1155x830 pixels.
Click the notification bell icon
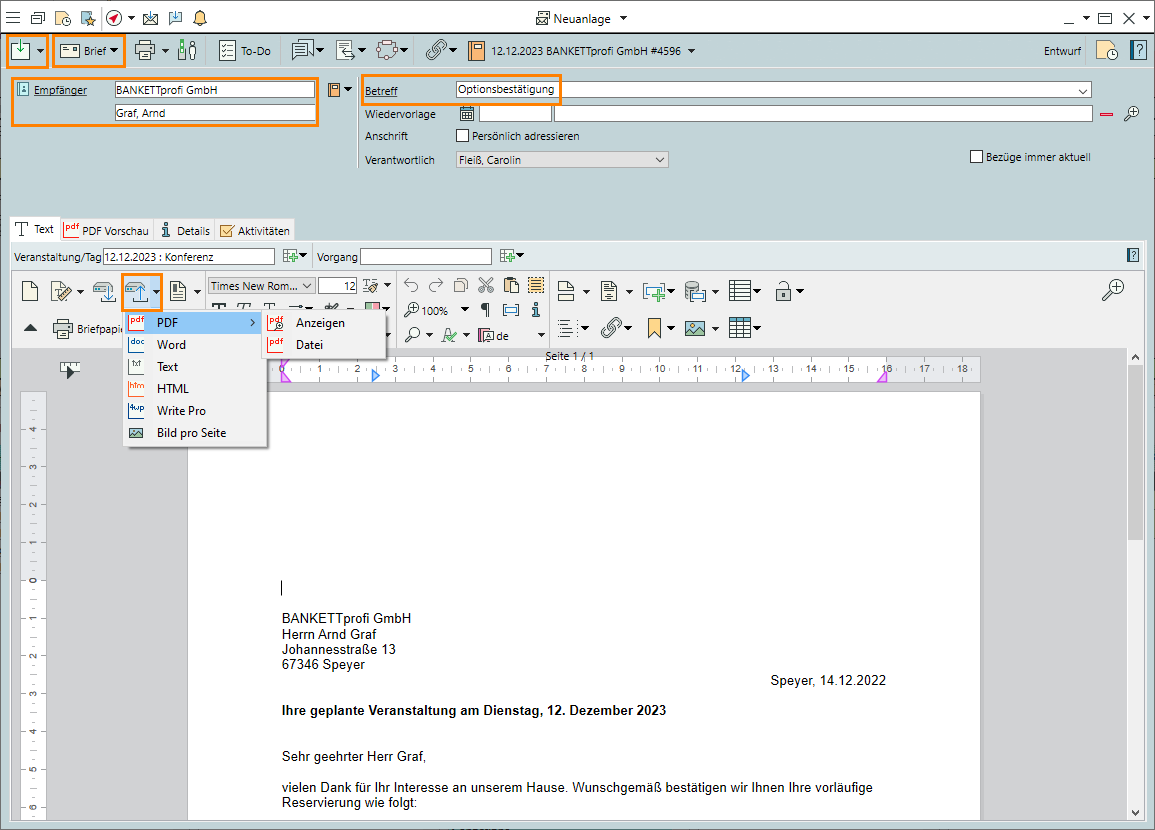coord(200,18)
